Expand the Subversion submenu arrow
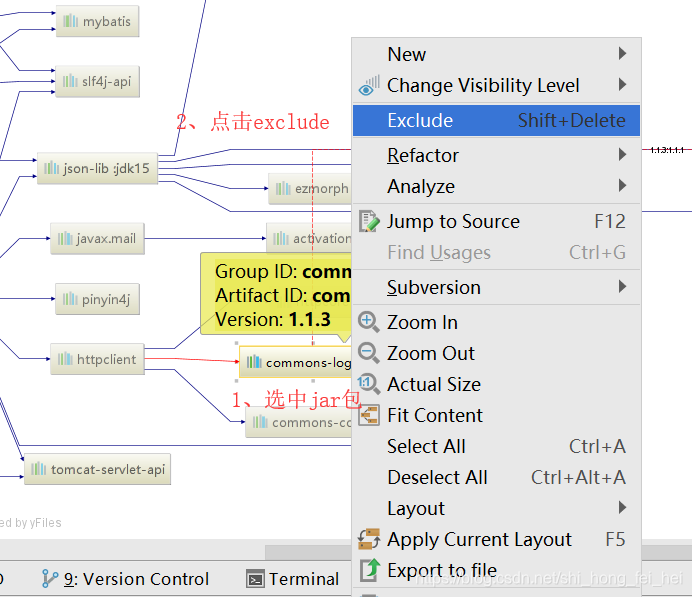The width and height of the screenshot is (692, 597). tap(622, 286)
